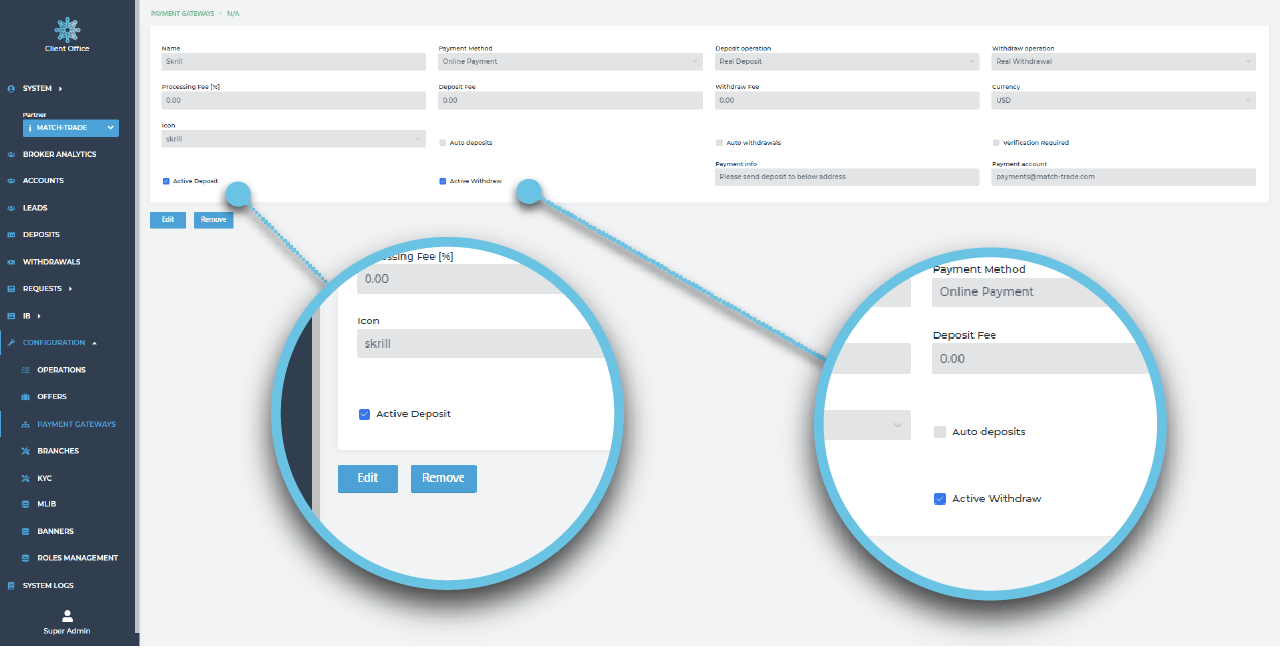Click the Deposits icon in sidebar
Screen dimensions: 1280x661
(11, 235)
